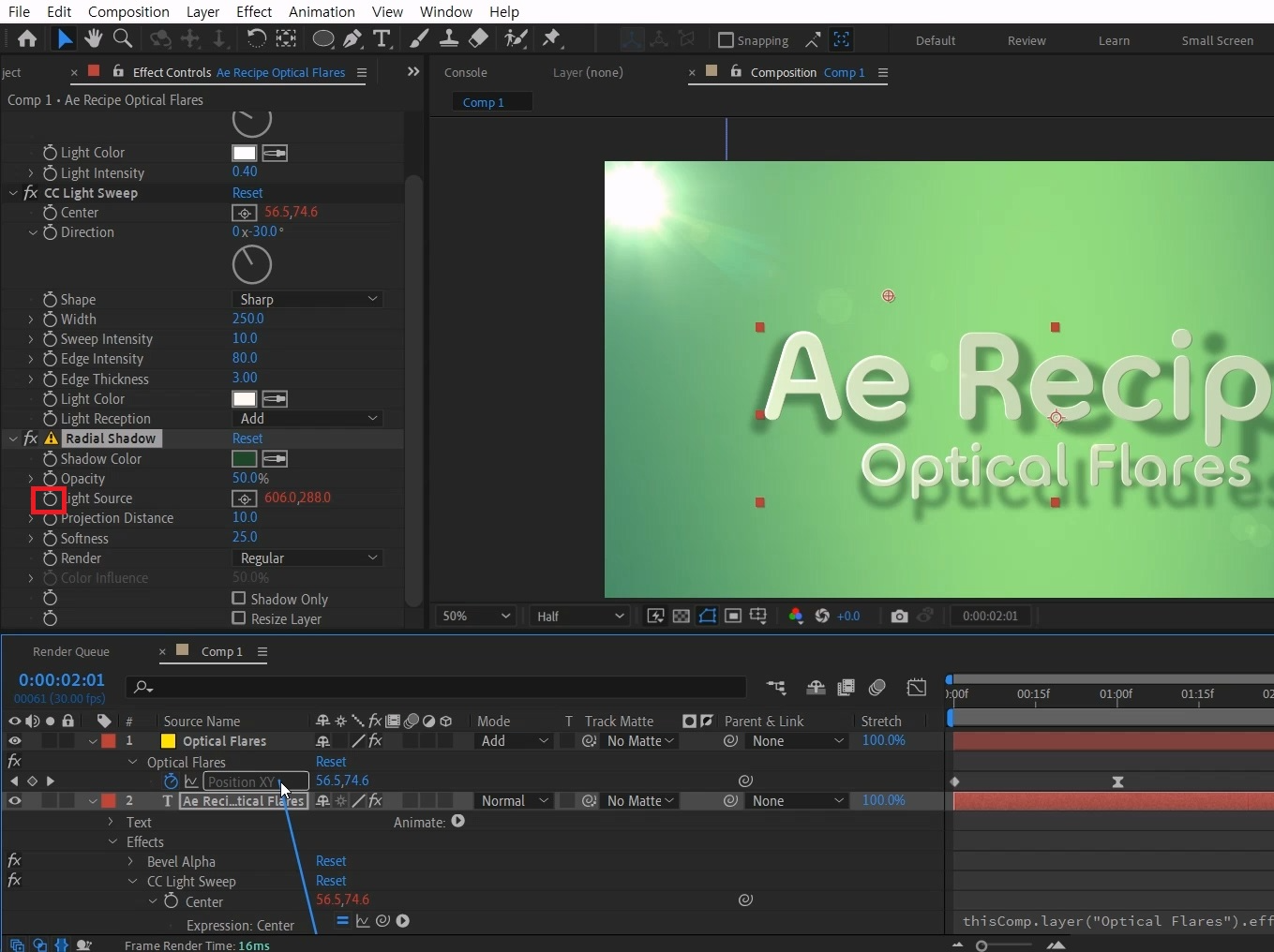Click the Fast Previews icon in the viewer
The image size is (1274, 952).
tap(655, 616)
